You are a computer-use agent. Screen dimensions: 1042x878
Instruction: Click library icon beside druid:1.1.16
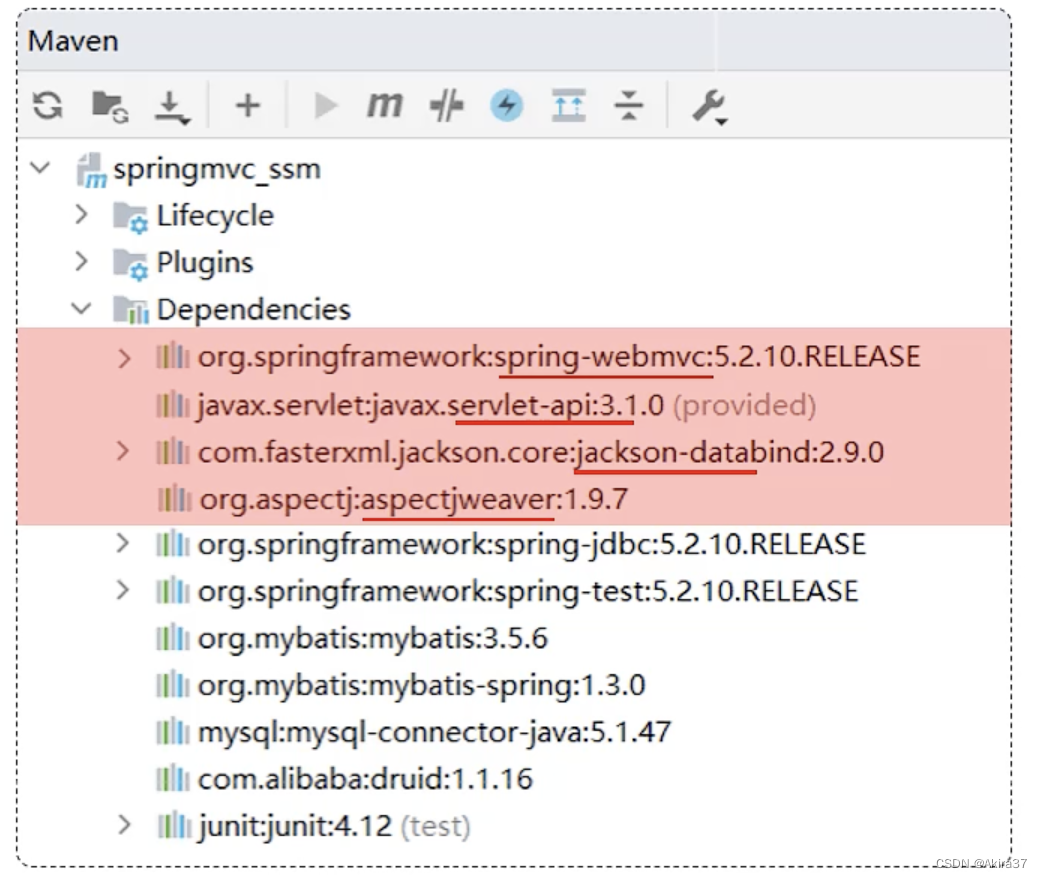(x=173, y=778)
